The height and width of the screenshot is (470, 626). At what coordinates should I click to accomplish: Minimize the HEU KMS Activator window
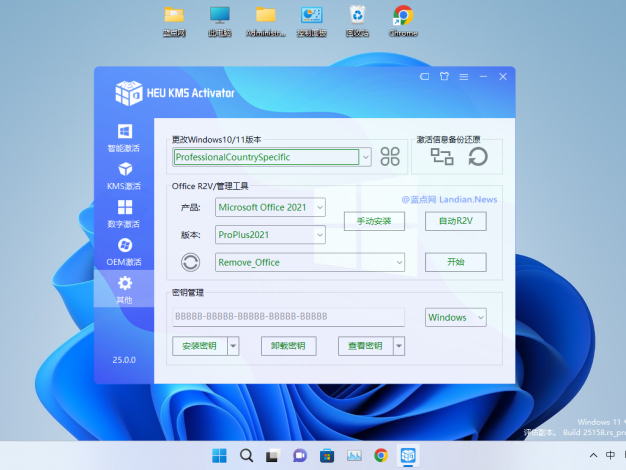[x=483, y=76]
